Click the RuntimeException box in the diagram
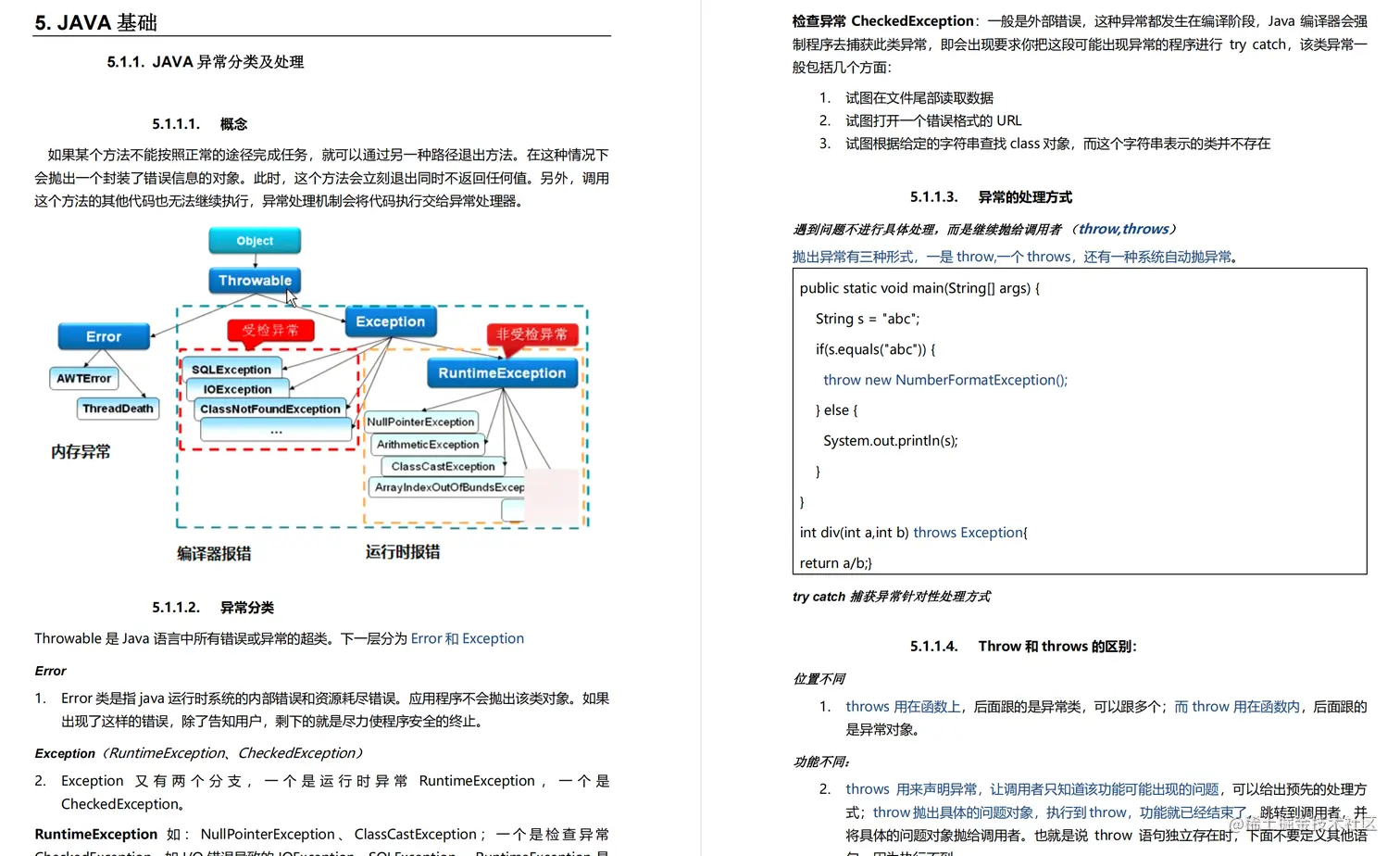 (x=502, y=372)
